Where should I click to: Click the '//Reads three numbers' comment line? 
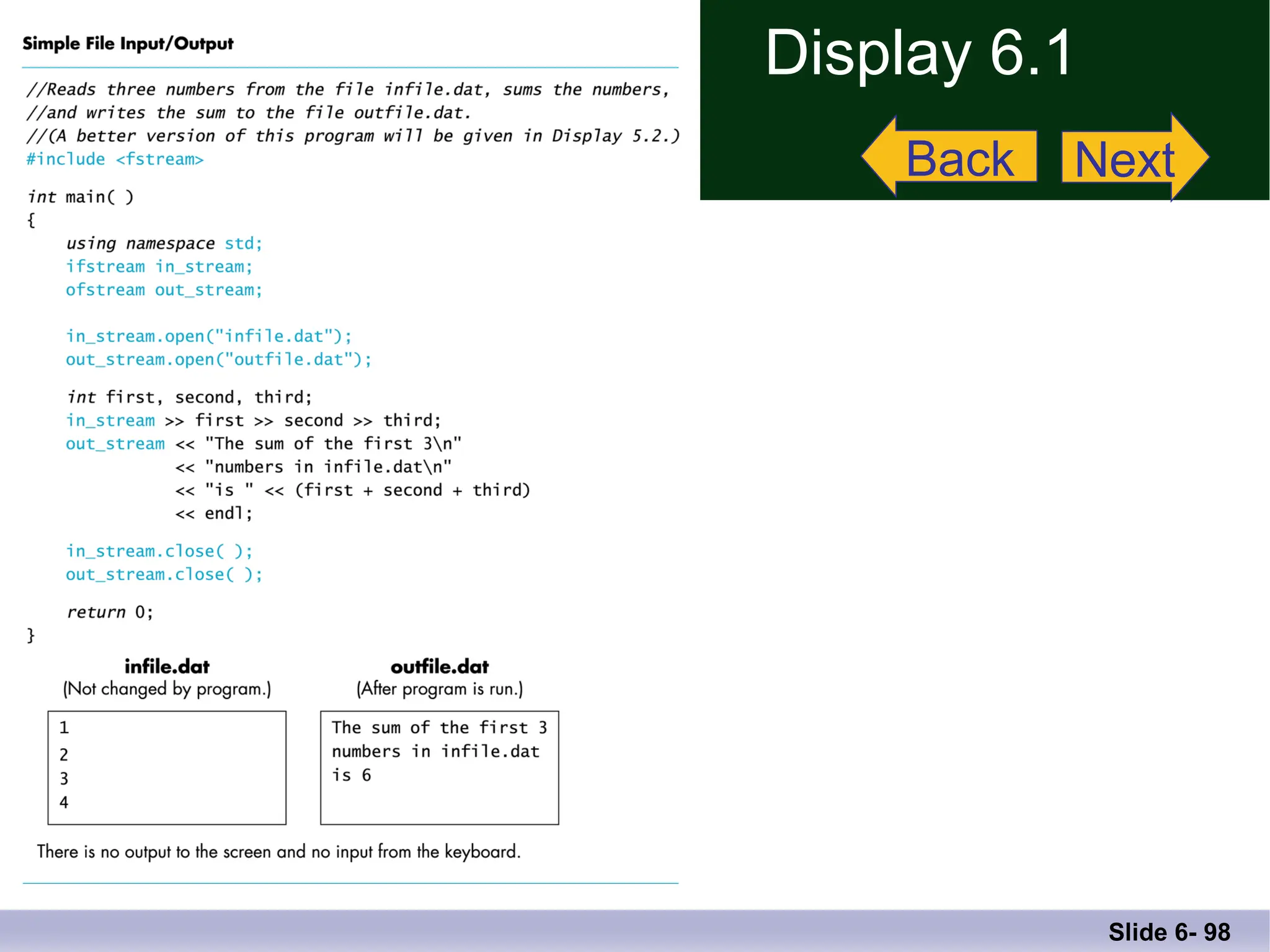point(348,90)
